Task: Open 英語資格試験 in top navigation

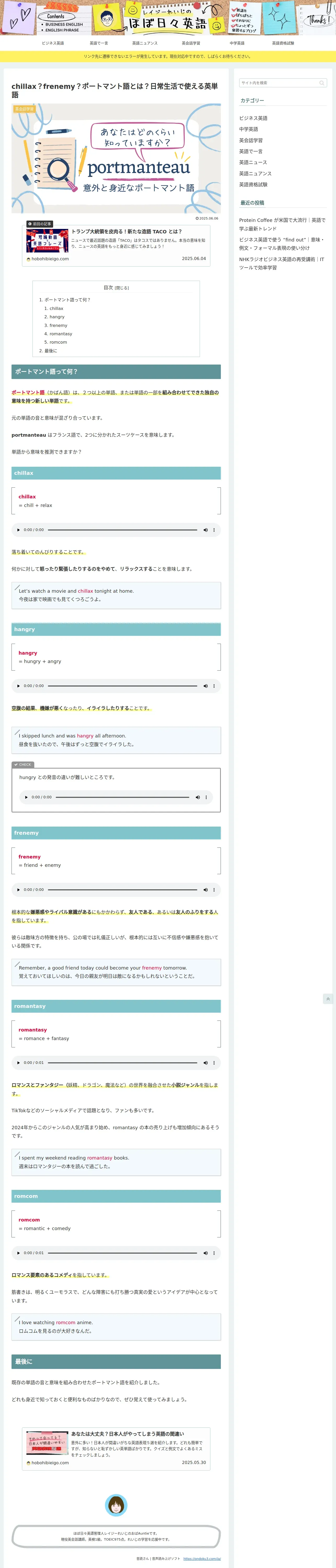Action: tap(283, 43)
